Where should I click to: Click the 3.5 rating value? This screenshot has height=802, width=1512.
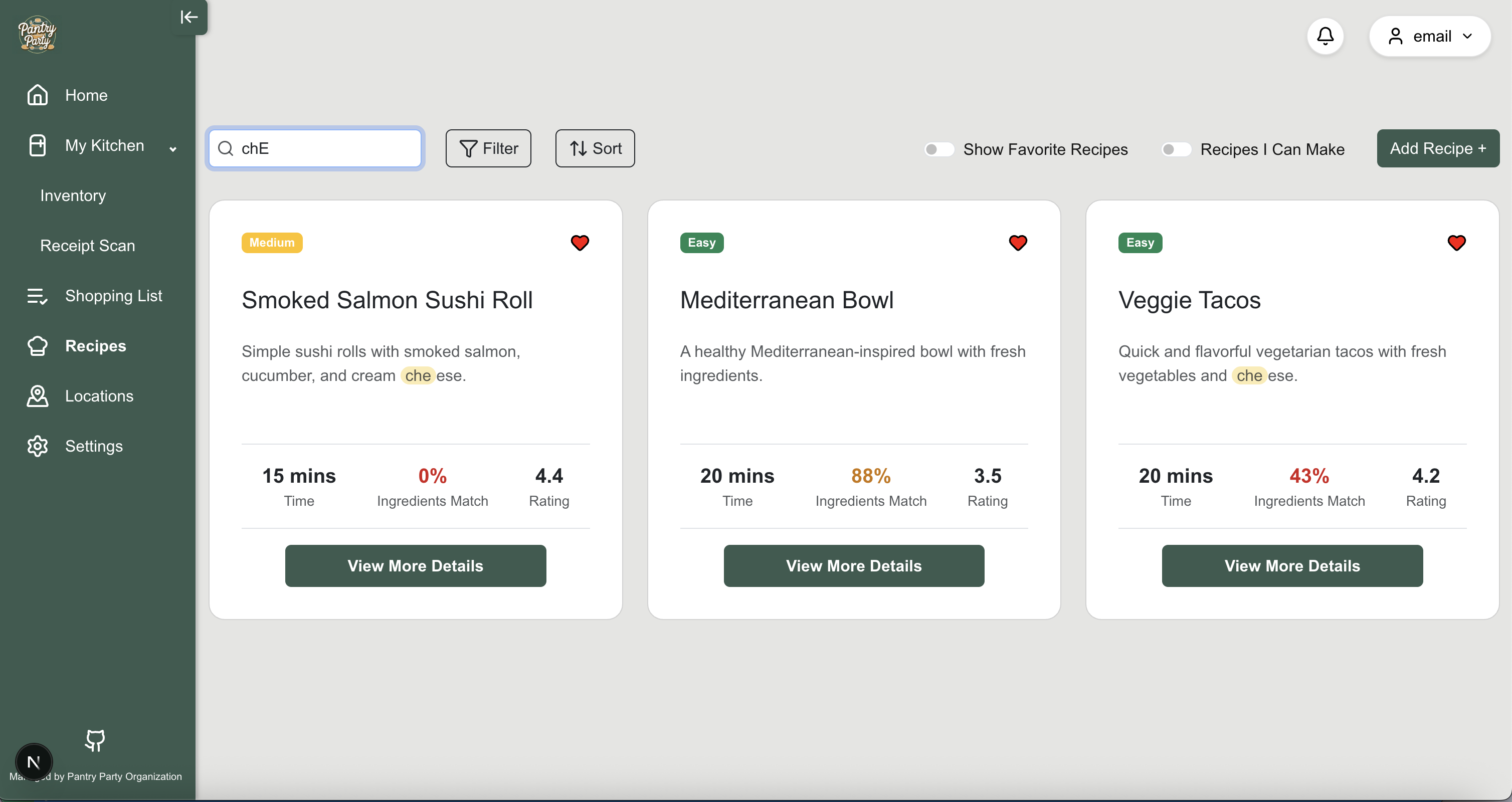(987, 476)
